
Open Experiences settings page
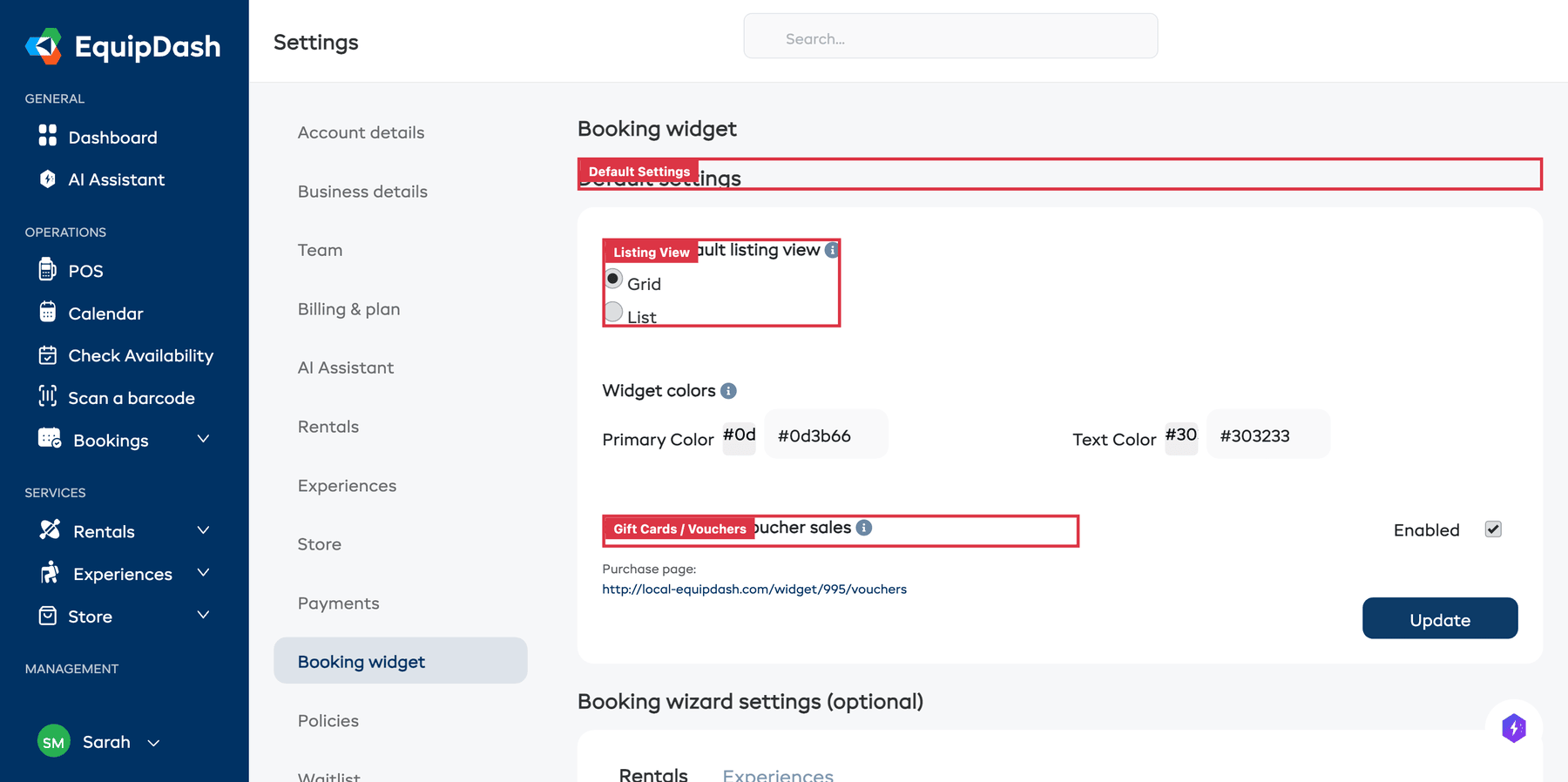click(347, 486)
